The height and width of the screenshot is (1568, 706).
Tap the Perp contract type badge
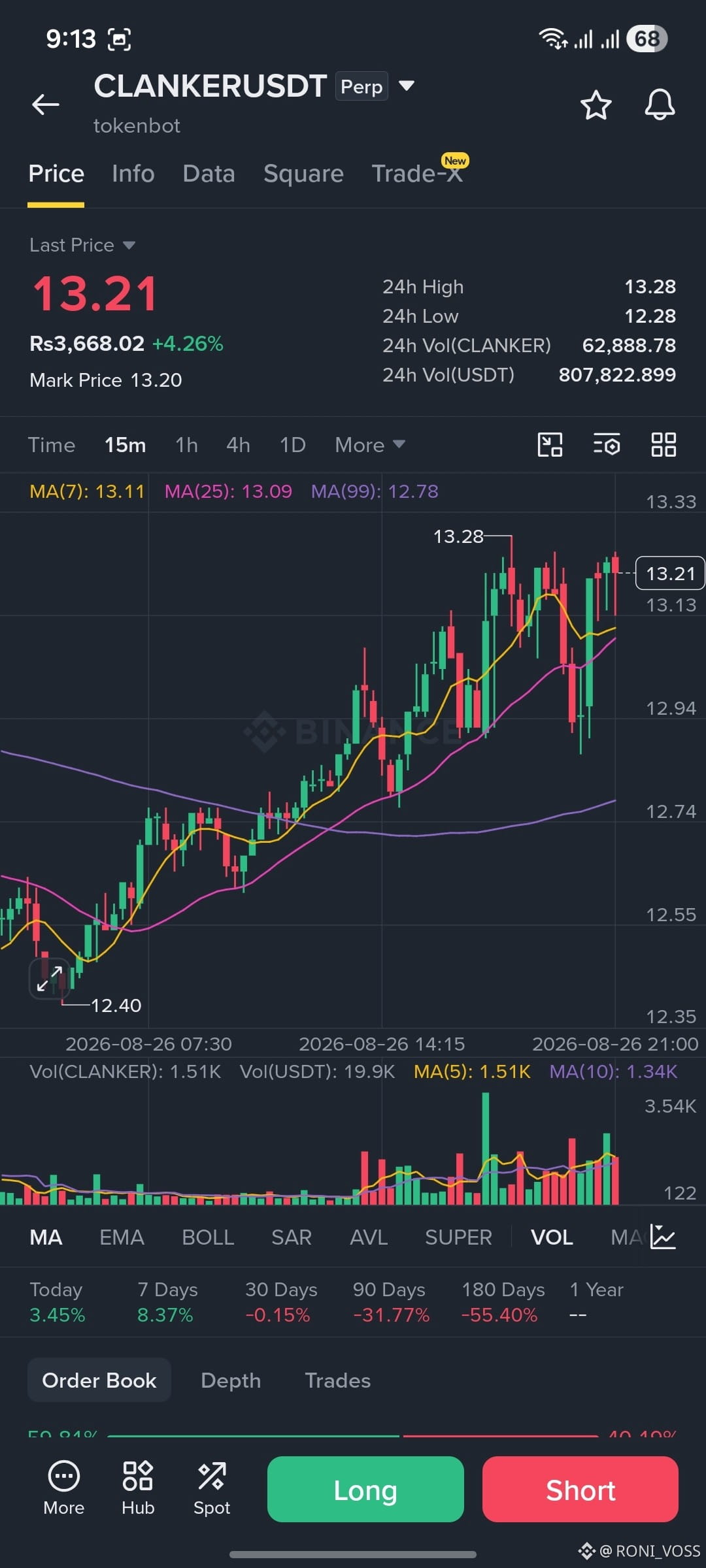pyautogui.click(x=361, y=86)
